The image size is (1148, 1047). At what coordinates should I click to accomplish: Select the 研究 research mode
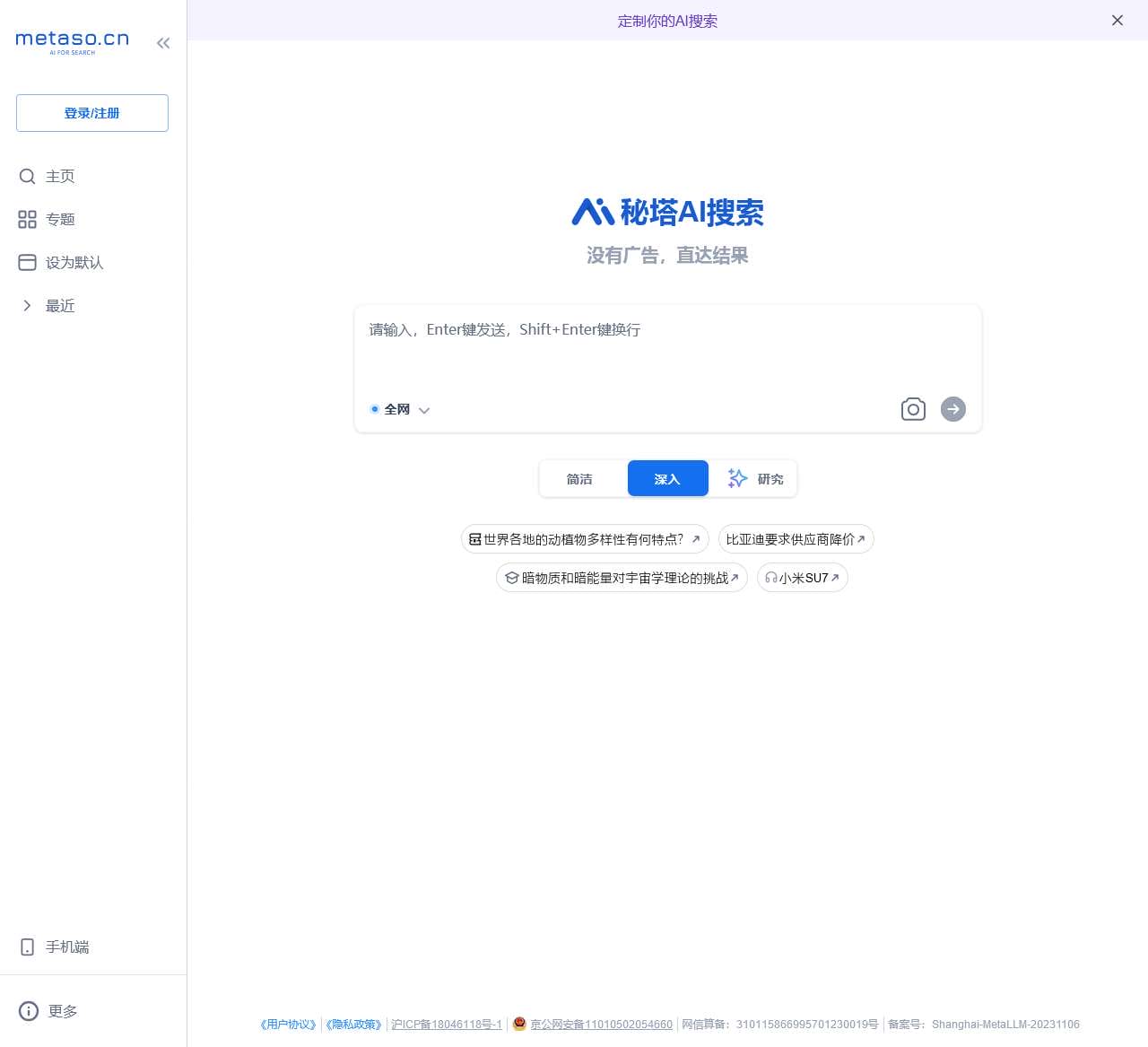756,478
